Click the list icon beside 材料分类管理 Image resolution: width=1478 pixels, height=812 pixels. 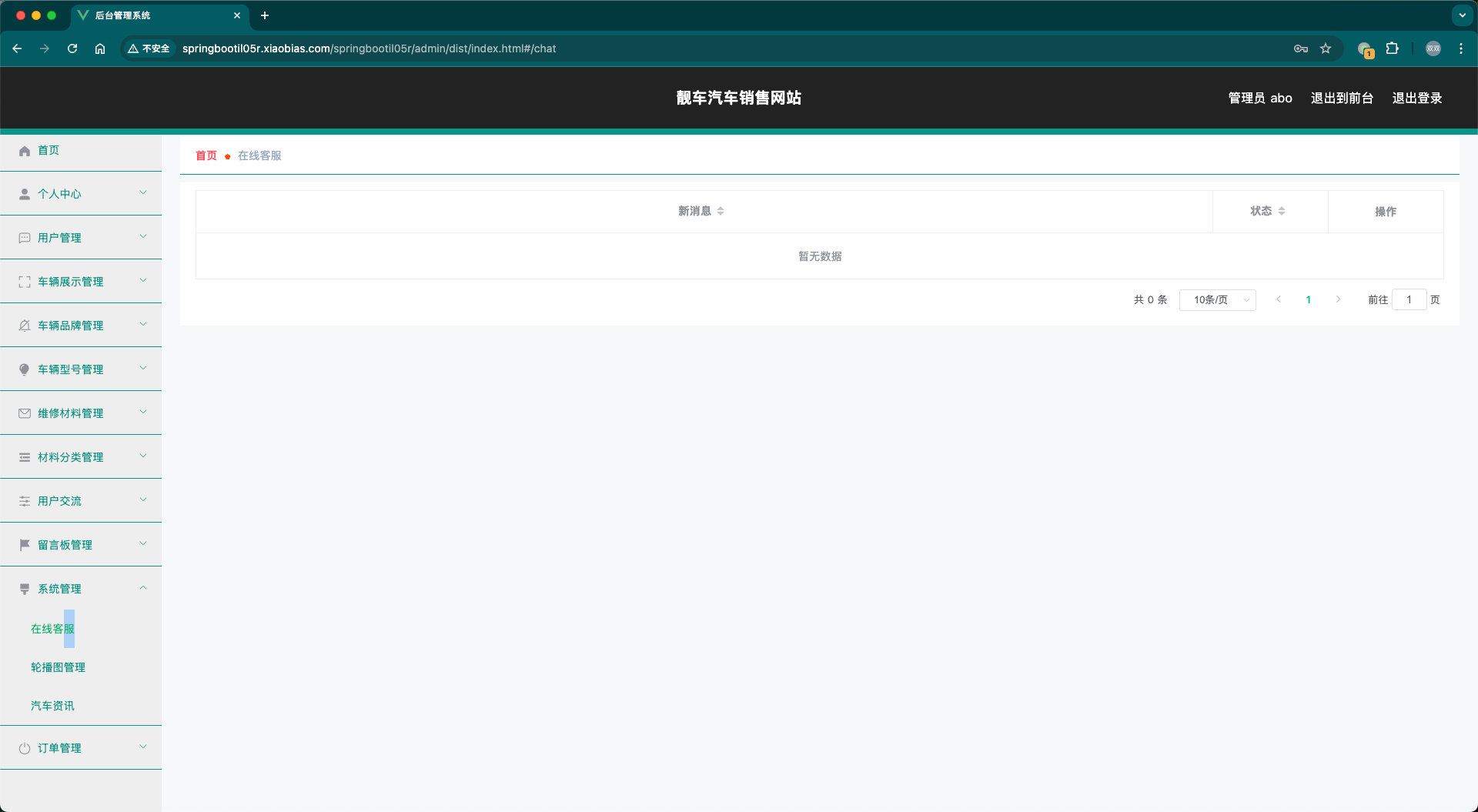point(25,457)
